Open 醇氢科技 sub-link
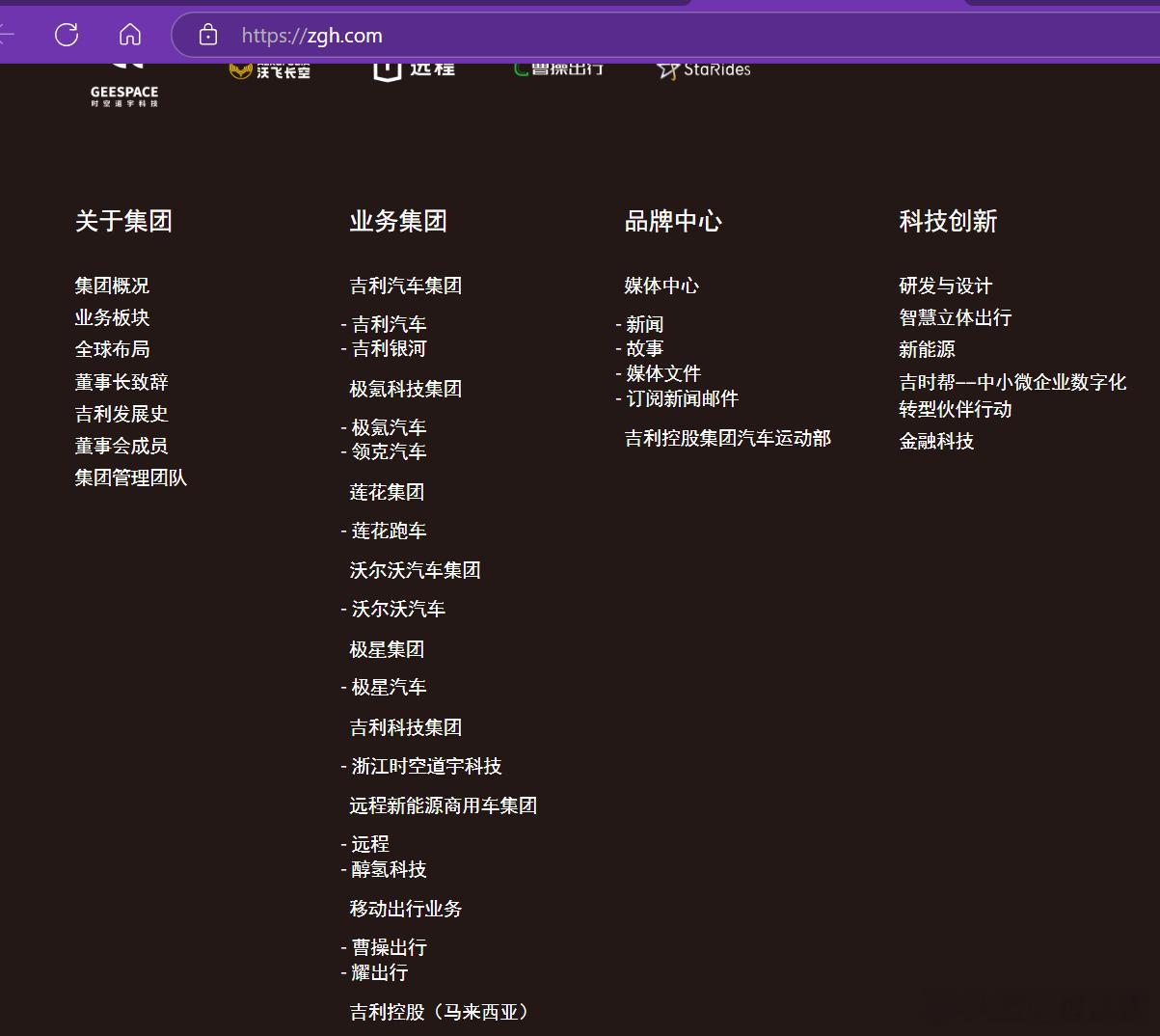 pos(389,869)
